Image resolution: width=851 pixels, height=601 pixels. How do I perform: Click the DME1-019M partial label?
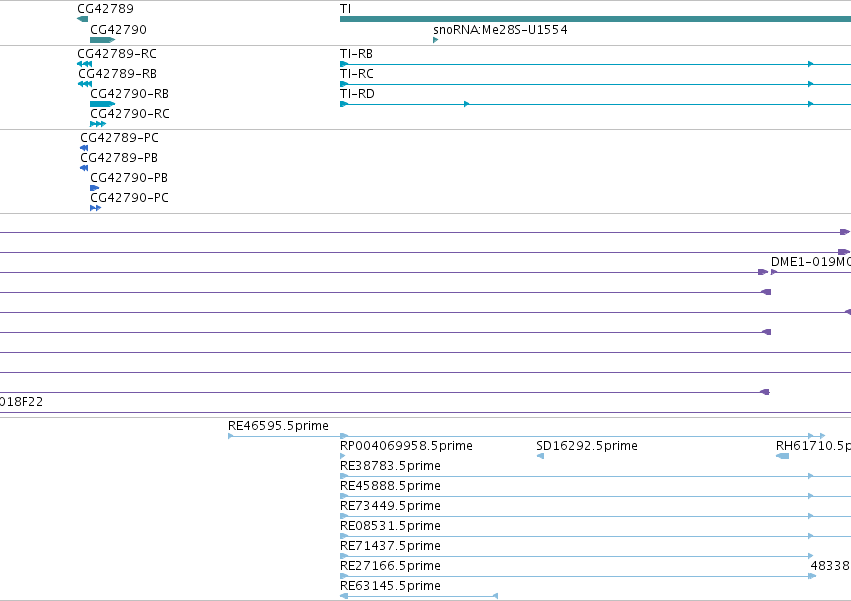(811, 262)
